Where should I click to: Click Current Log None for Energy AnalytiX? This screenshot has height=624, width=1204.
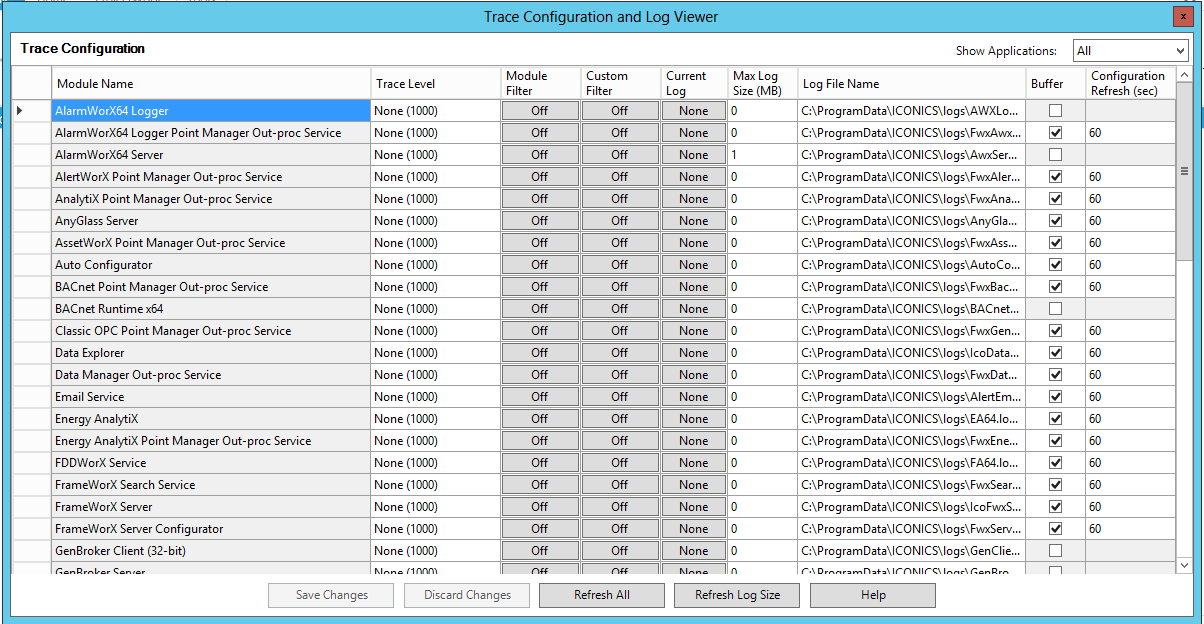point(693,419)
